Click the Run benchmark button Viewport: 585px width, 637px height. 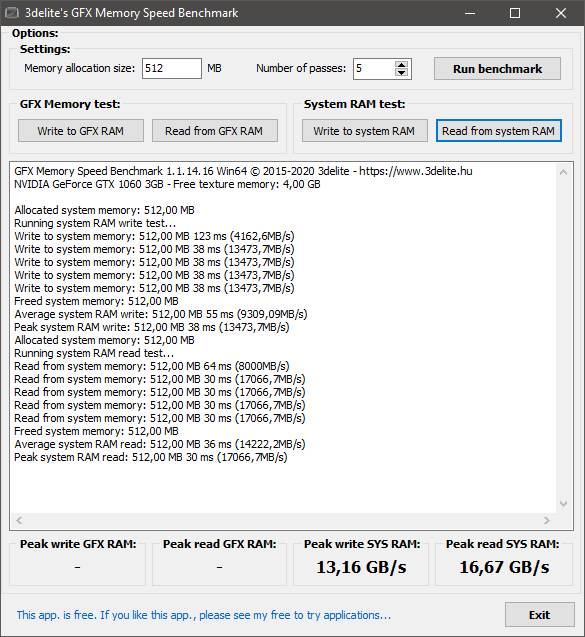497,69
